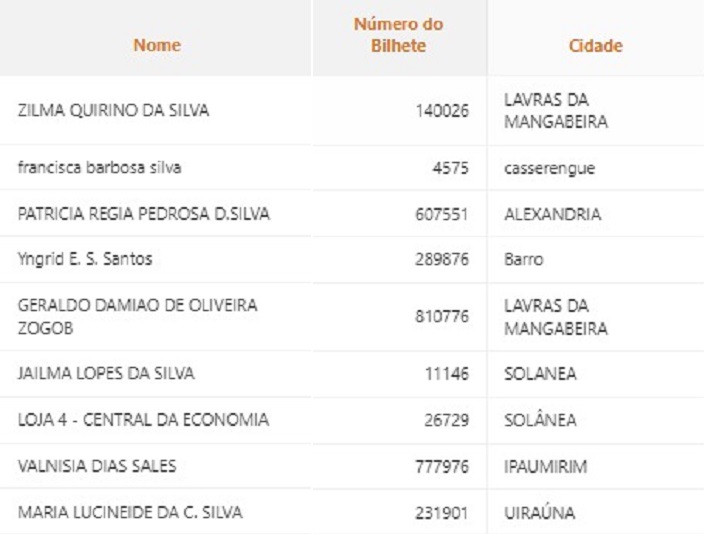
Task: Select GERALDO DAMIAO DE OLIVEIRA ZOGOB name
Action: click(x=137, y=317)
